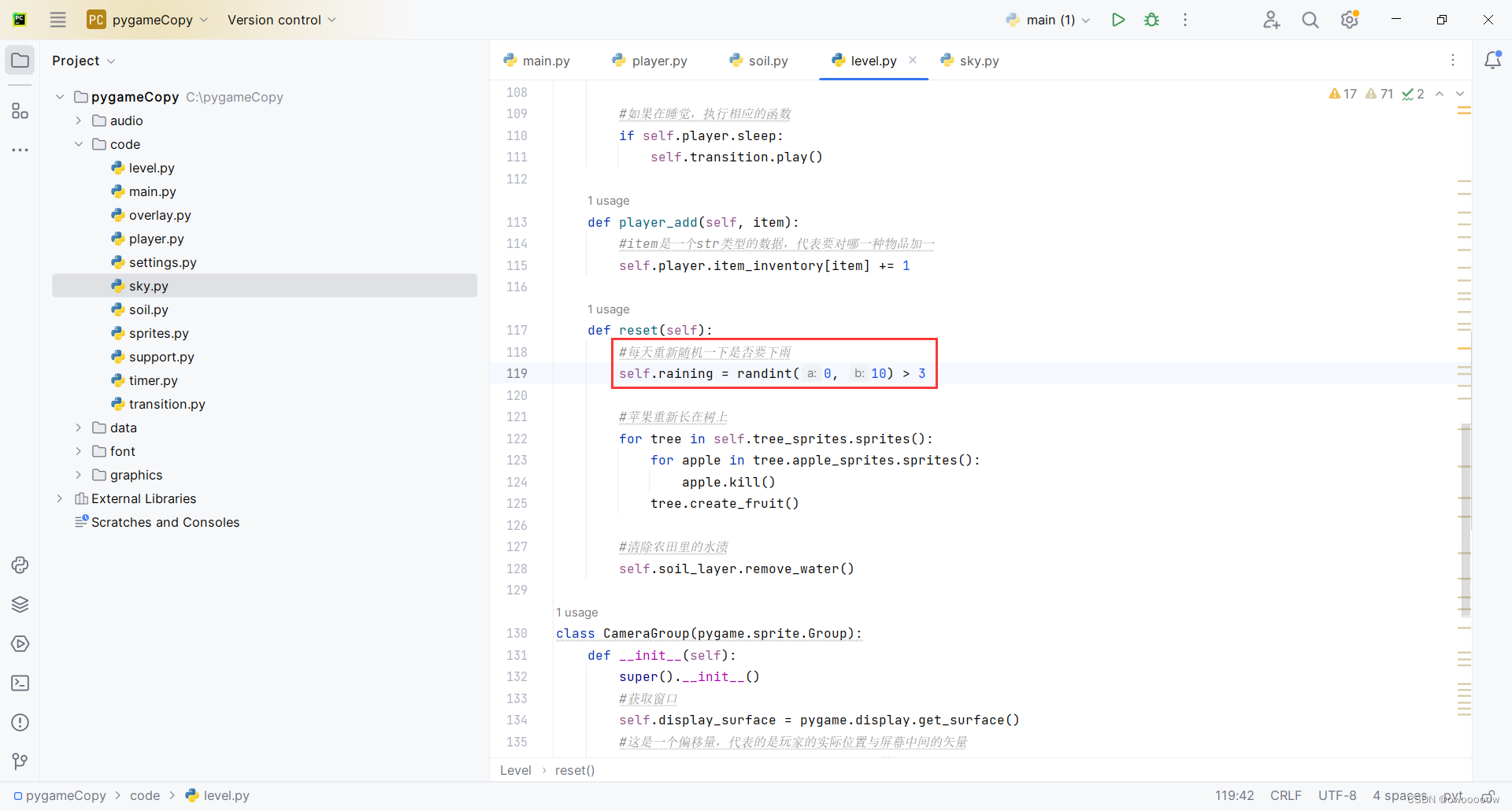Change CRLF line separator

1285,795
